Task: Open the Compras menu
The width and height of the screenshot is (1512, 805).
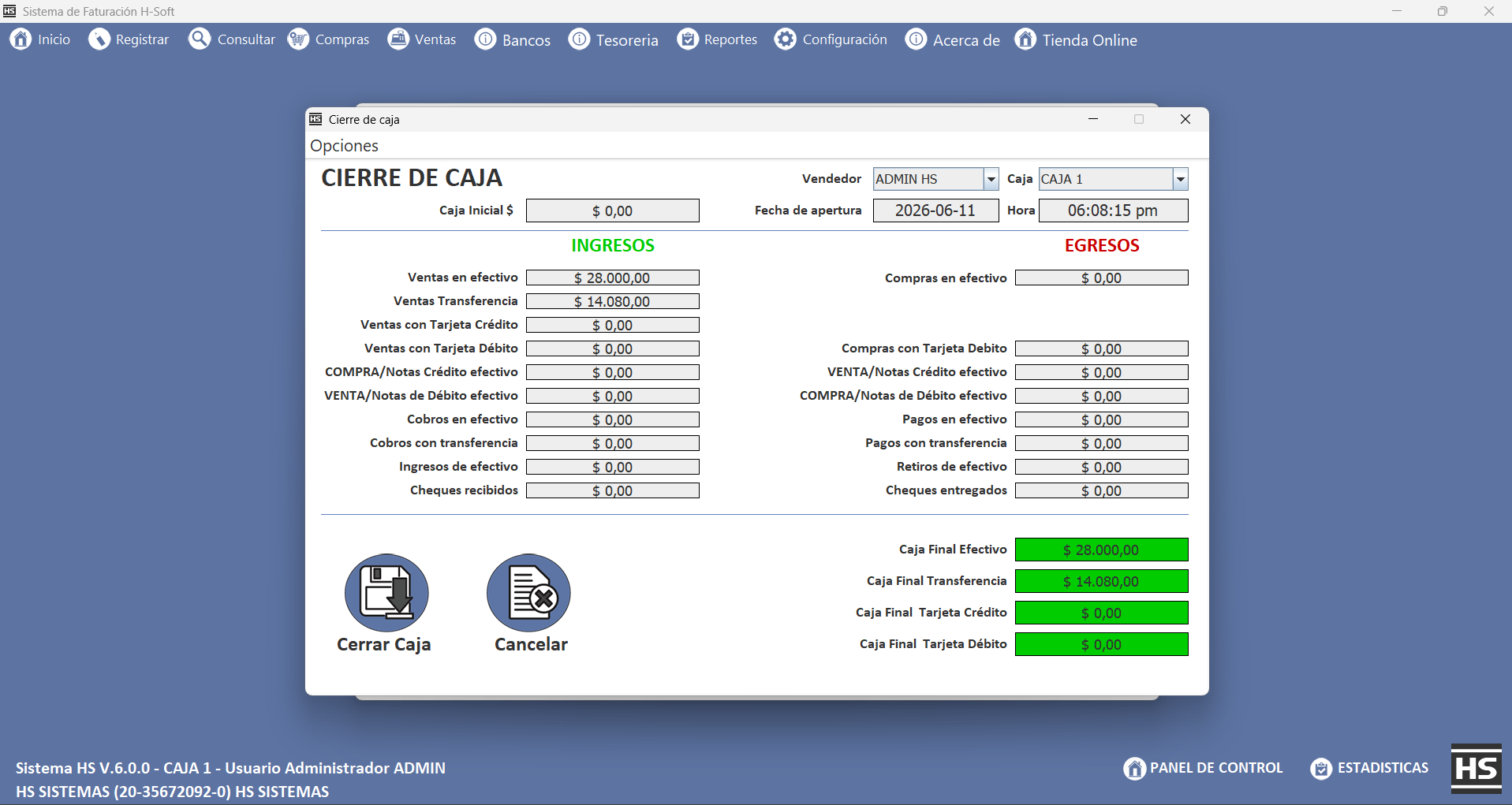Action: click(328, 39)
